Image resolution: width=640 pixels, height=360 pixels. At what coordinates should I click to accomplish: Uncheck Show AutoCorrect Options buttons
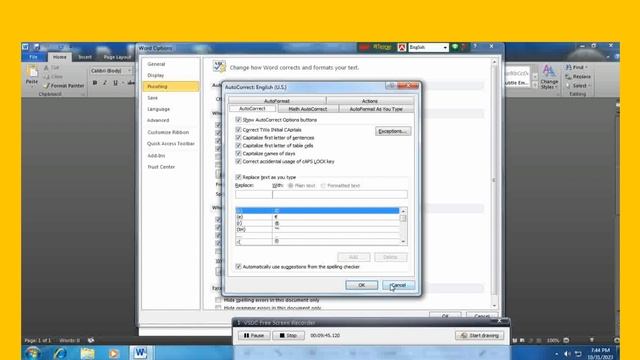(238, 120)
